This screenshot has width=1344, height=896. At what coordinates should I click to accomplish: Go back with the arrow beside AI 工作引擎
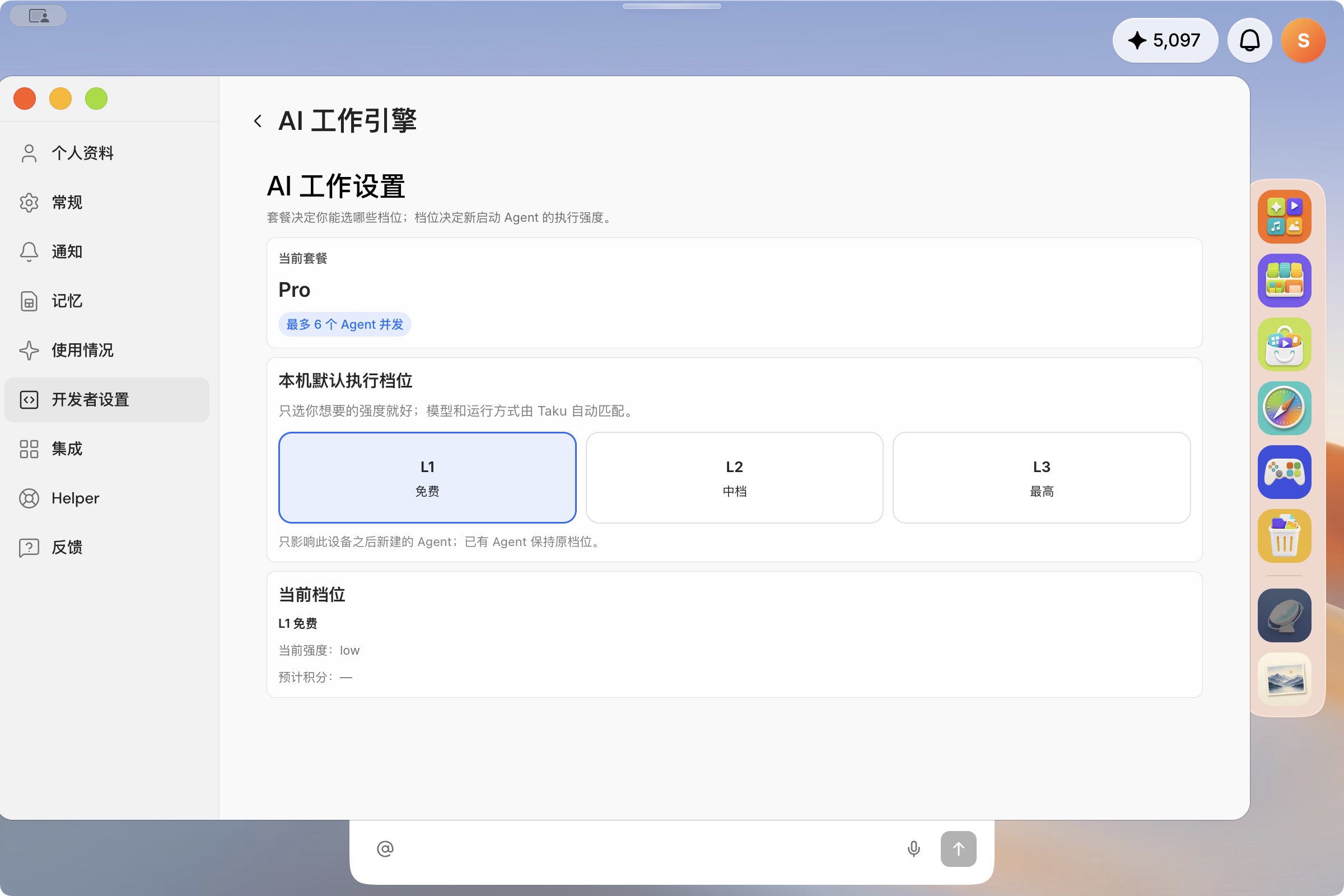coord(258,121)
